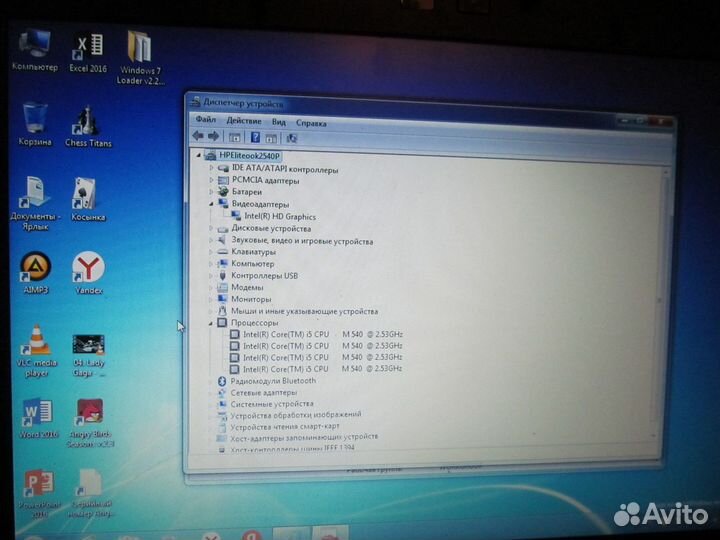The width and height of the screenshot is (720, 540).
Task: Click the Мониторы category icon
Action: 222,299
